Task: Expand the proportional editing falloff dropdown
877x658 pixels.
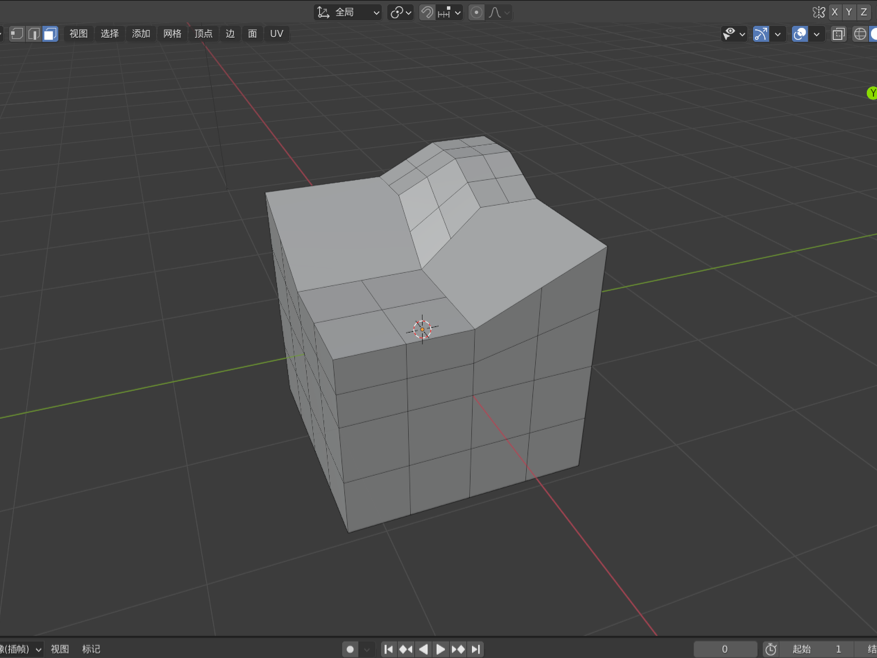Action: 507,12
